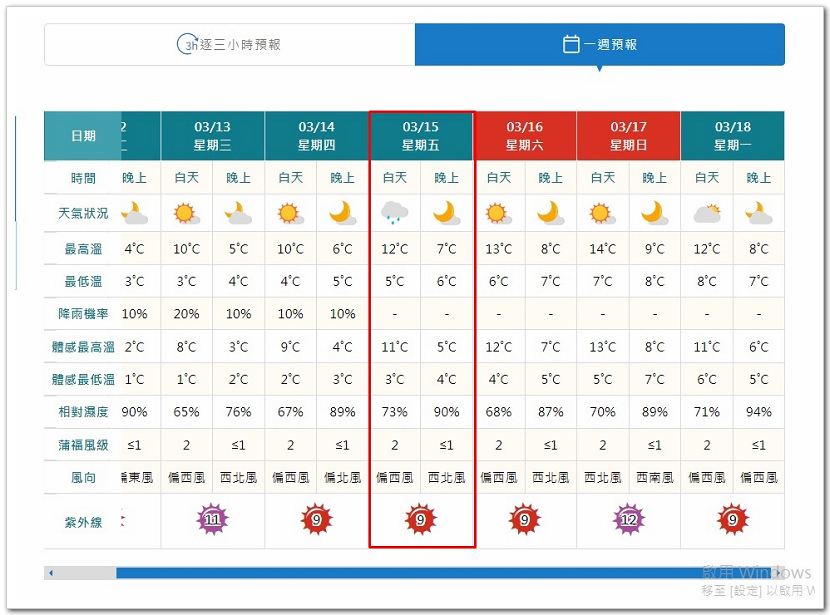Click the 71% relative humidity value
830x615 pixels.
coord(707,412)
